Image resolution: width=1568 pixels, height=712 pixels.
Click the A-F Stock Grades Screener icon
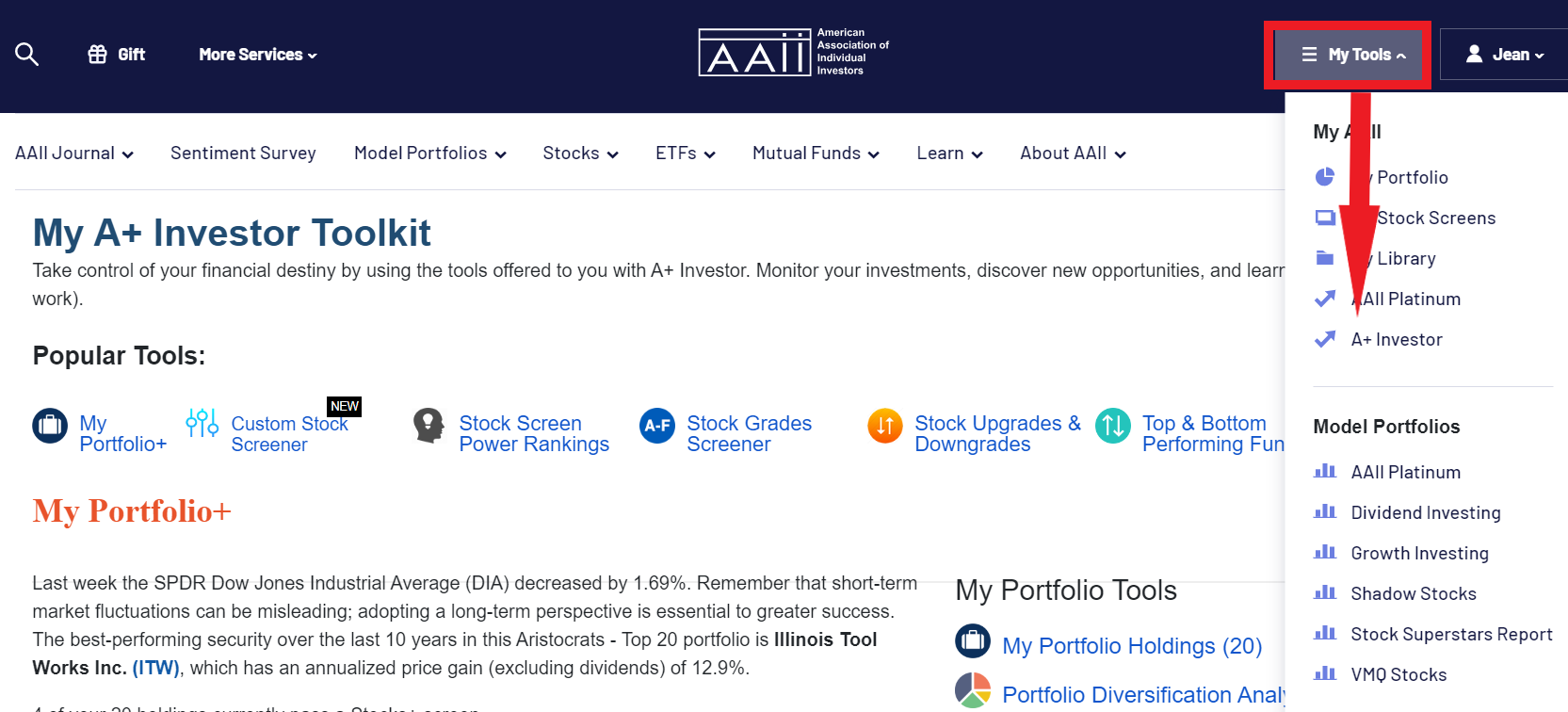[657, 426]
